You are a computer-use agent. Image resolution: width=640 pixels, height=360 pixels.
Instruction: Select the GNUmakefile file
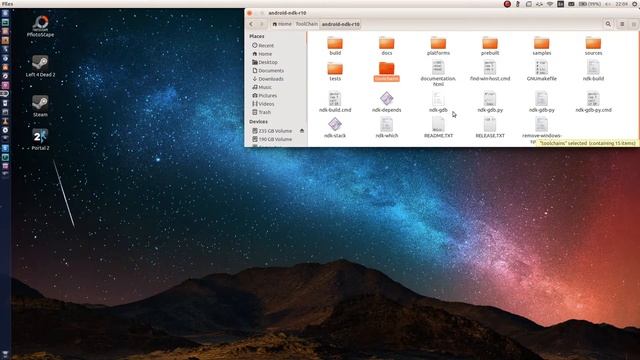[541, 71]
